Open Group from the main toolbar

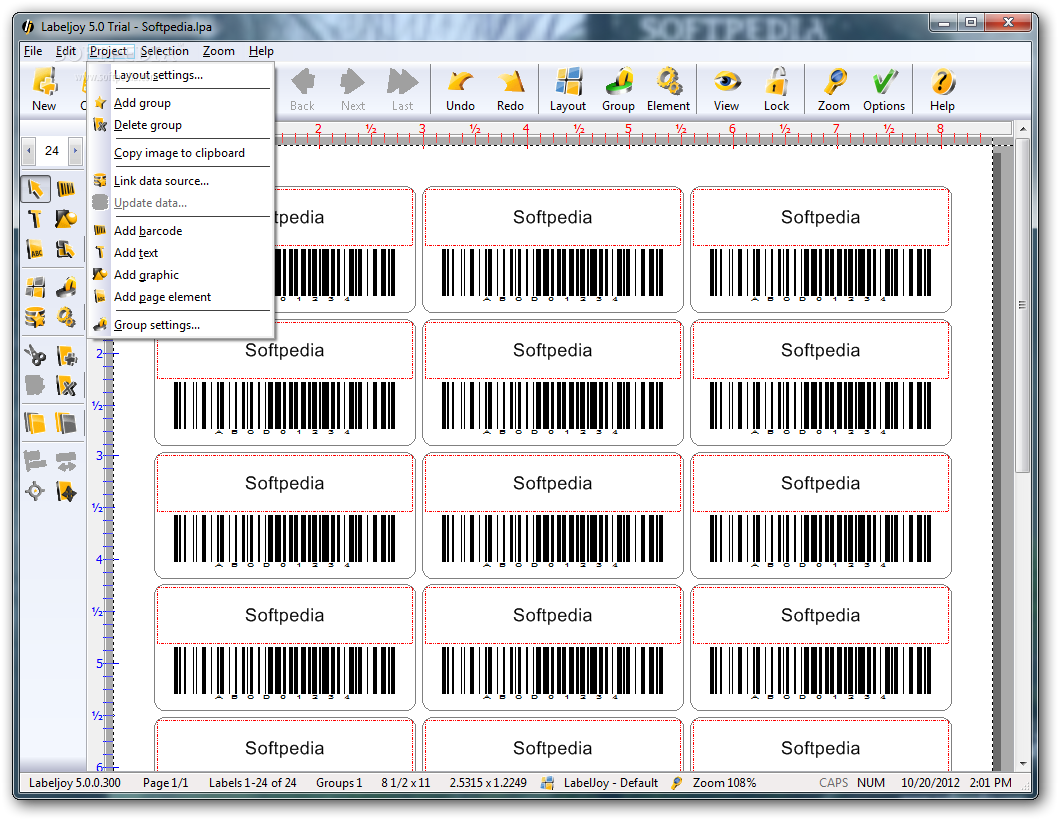[x=619, y=89]
